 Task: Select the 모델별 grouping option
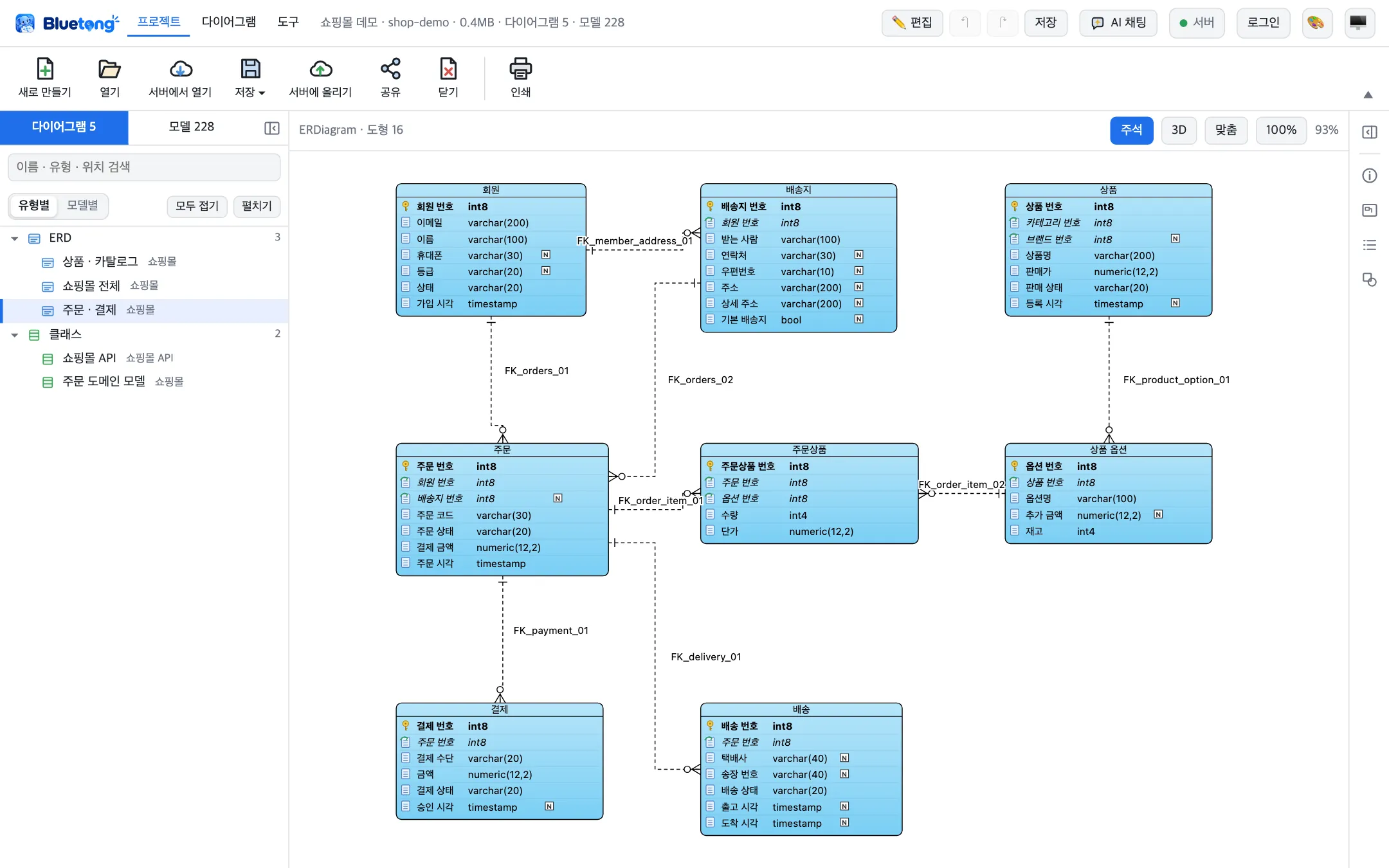click(x=82, y=206)
